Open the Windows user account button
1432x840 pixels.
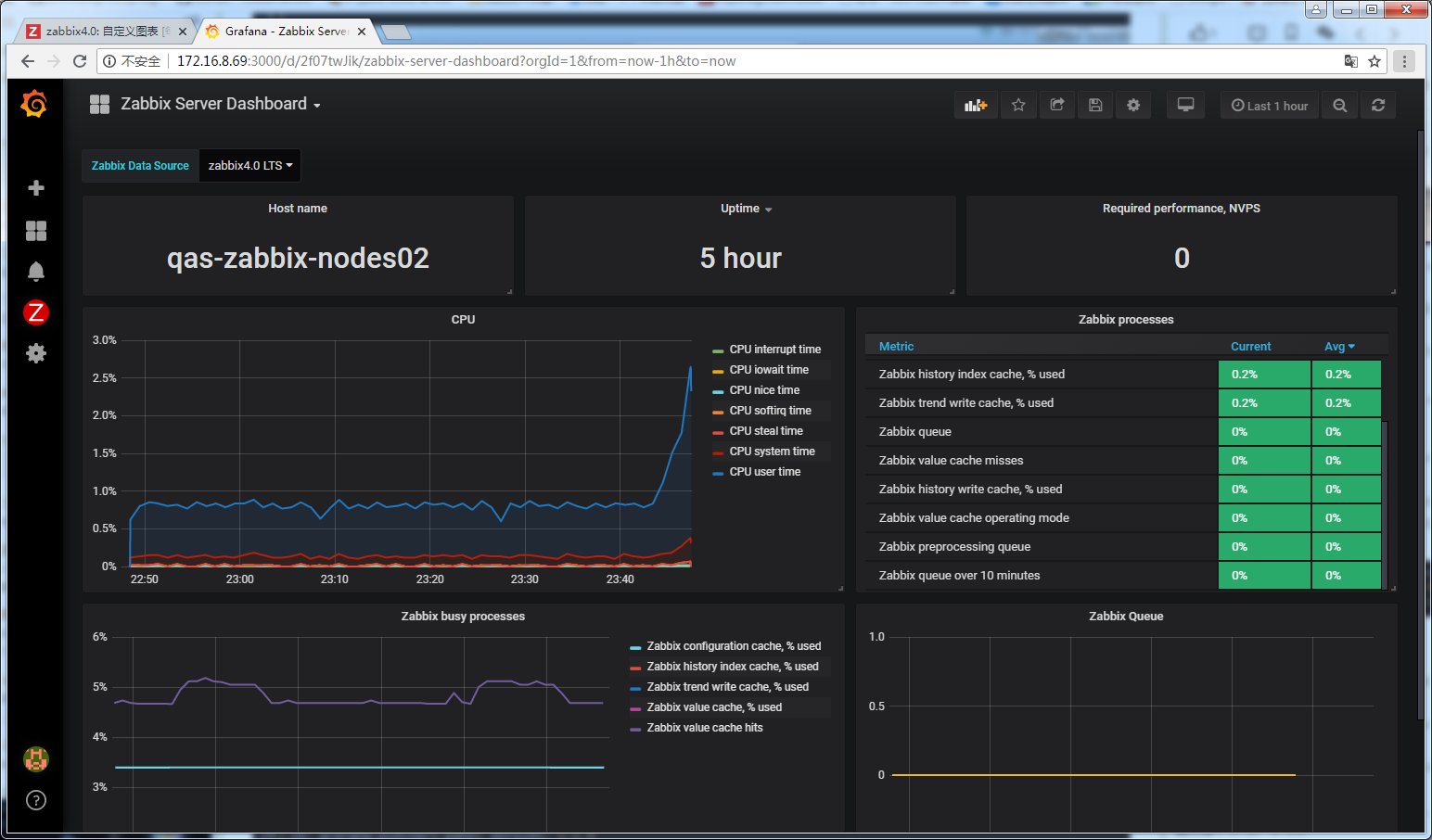pyautogui.click(x=1316, y=10)
